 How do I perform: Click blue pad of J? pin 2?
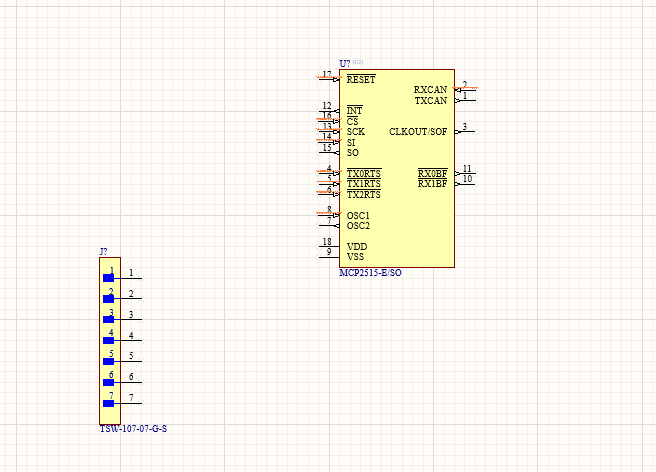tap(108, 299)
